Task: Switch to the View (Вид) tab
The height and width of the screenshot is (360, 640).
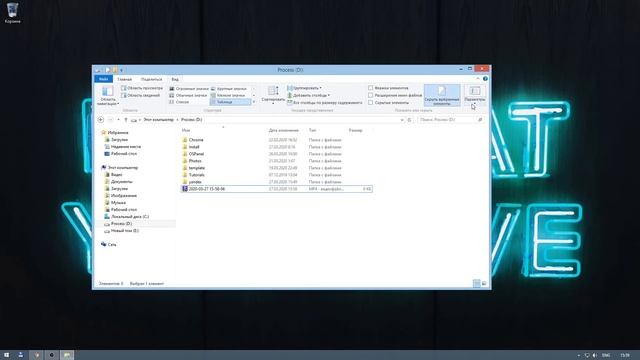Action: [175, 79]
